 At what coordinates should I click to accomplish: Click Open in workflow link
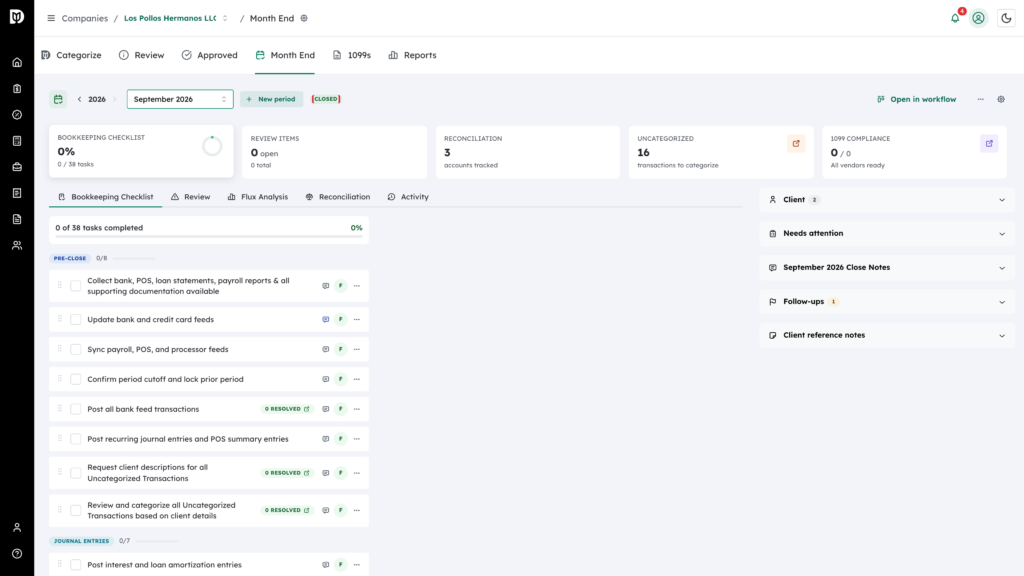916,99
